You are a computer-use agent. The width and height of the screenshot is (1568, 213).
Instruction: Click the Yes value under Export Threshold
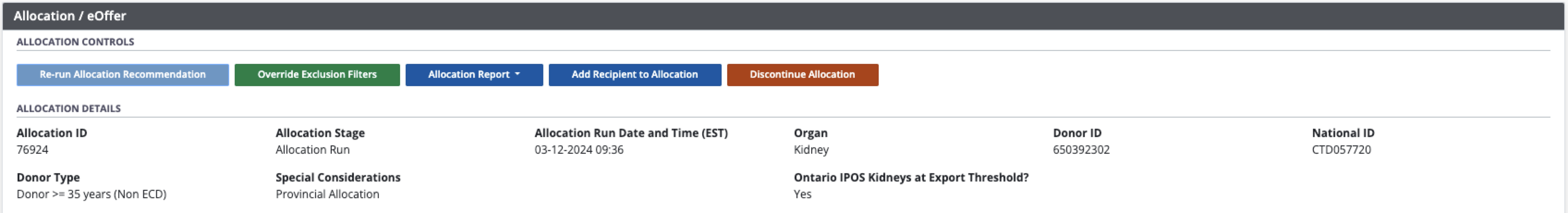(802, 194)
